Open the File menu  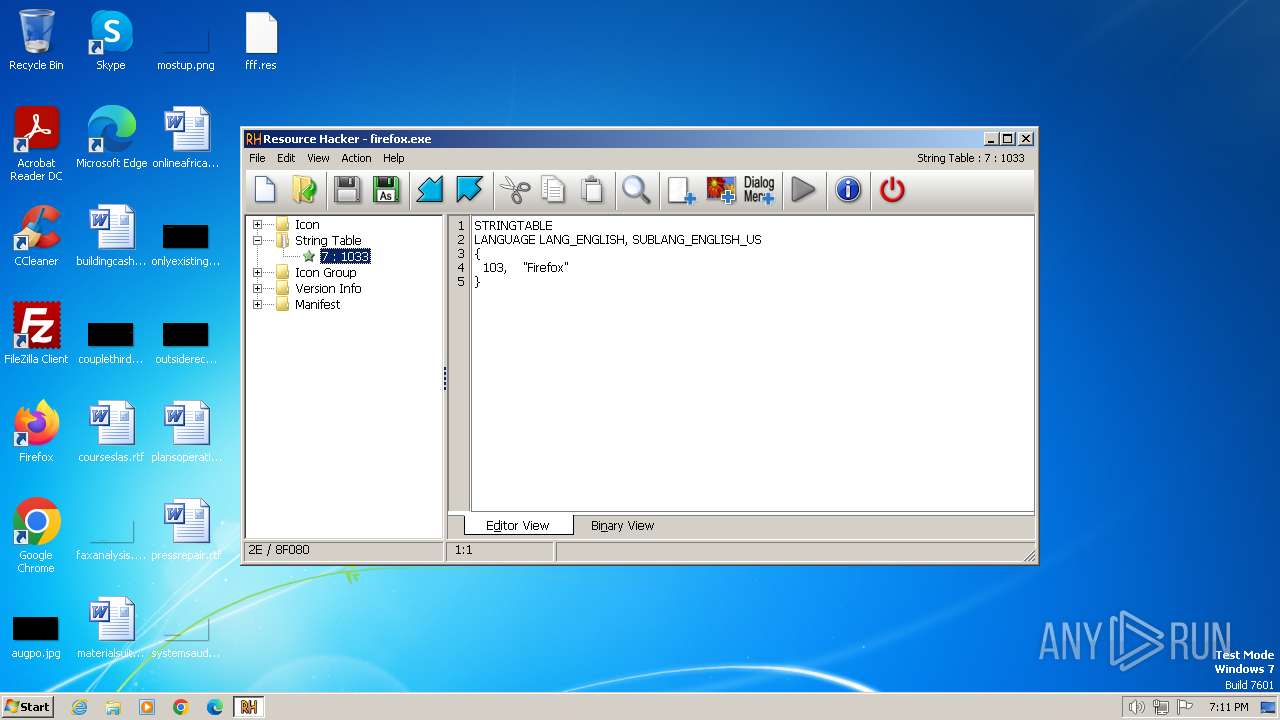click(257, 158)
